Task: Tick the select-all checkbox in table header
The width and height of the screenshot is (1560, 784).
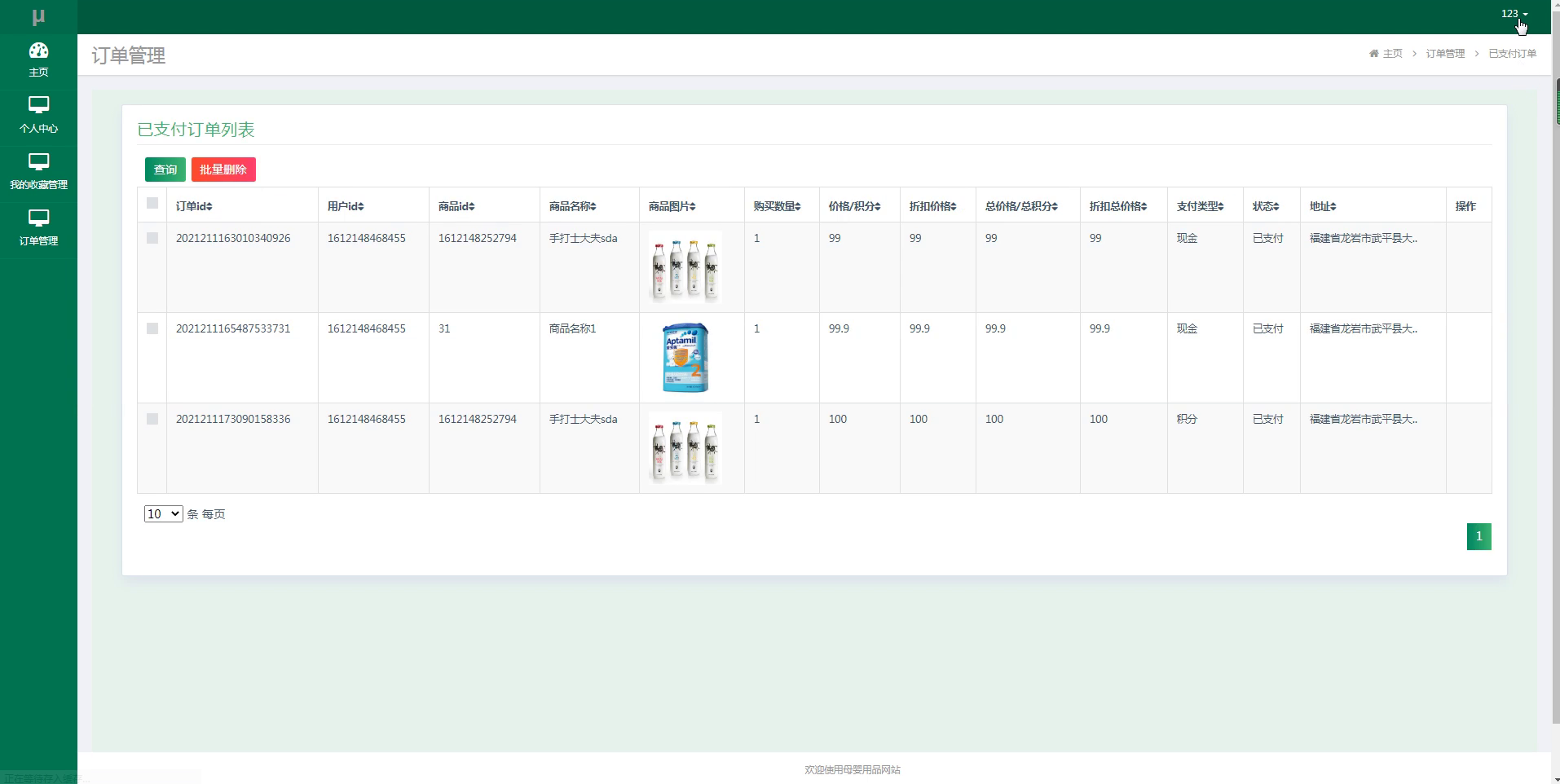Action: tap(152, 203)
